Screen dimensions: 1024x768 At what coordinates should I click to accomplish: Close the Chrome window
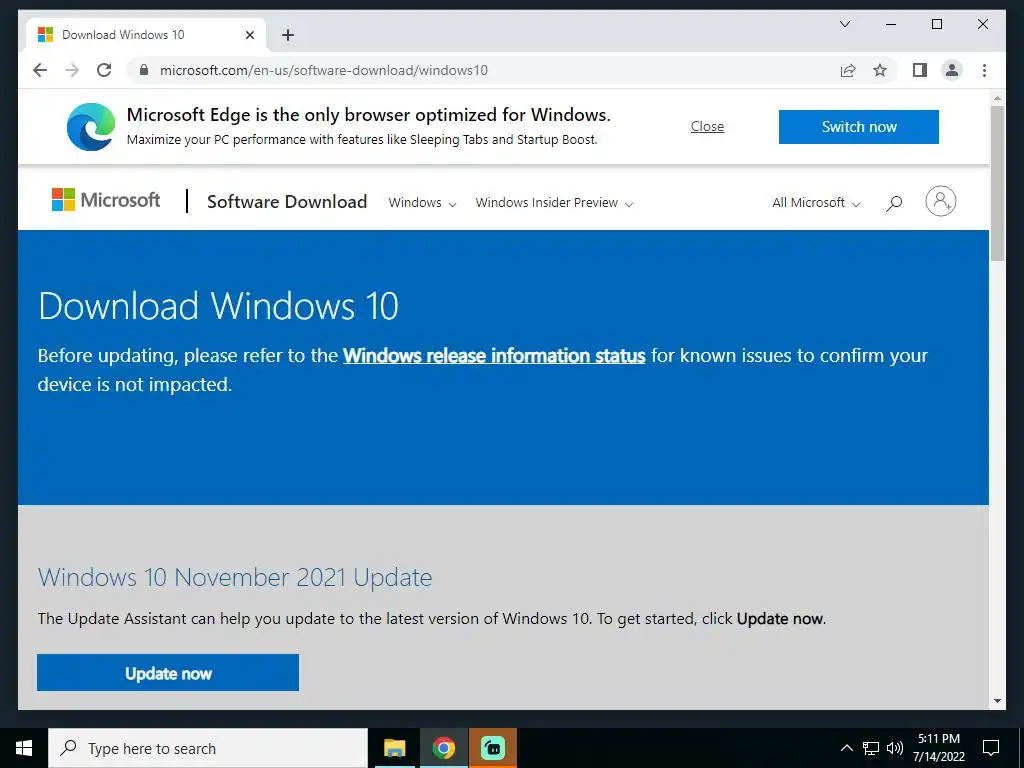(x=982, y=24)
